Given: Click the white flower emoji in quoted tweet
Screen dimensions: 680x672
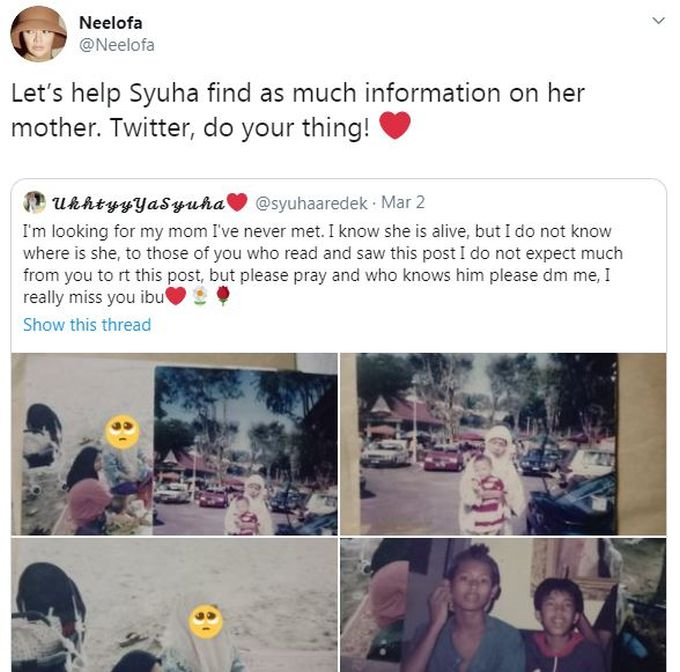Looking at the screenshot, I should (200, 298).
